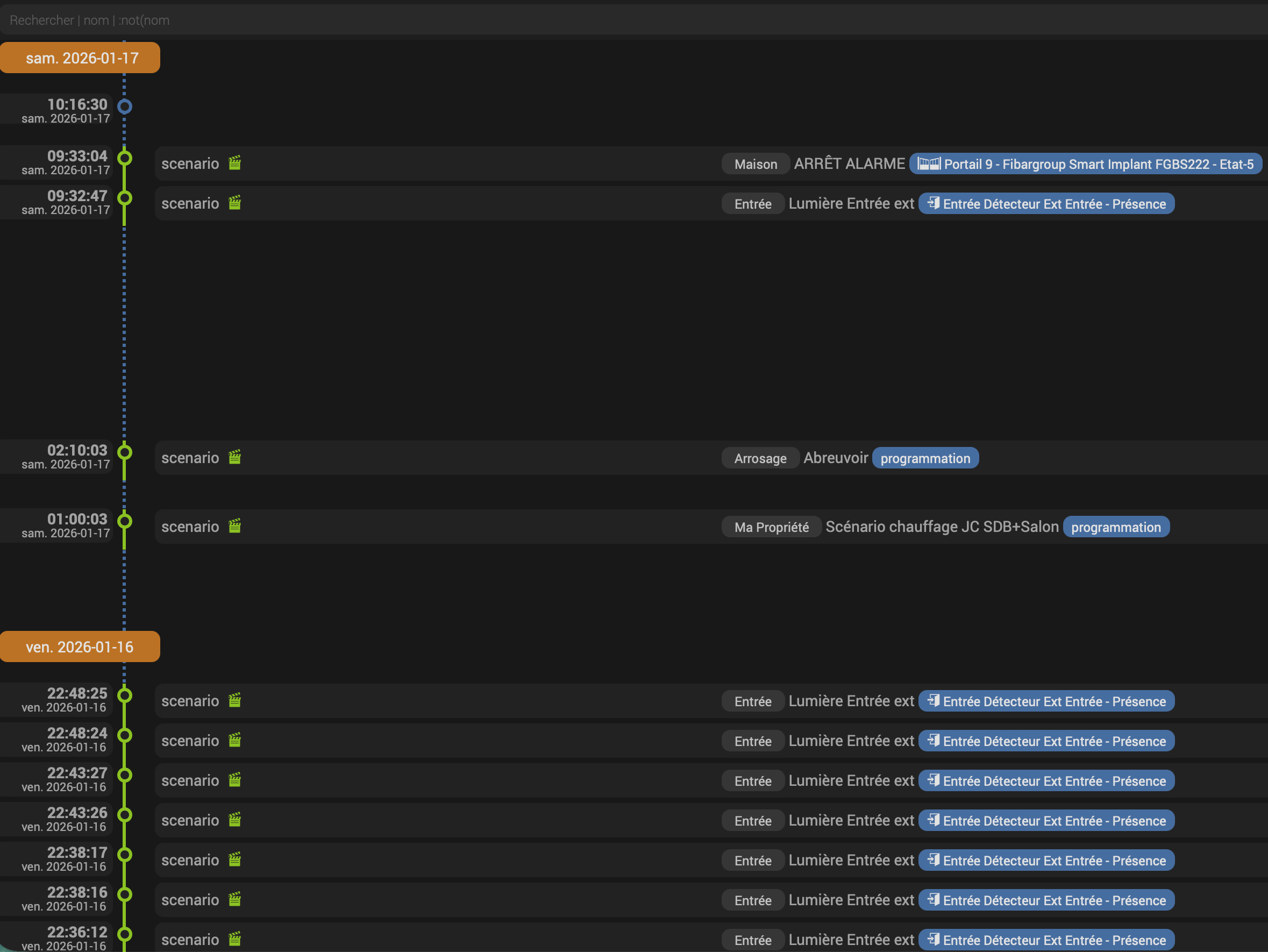
Task: Click the clapperboard icon in 02:10:03 scenario row
Action: tap(234, 458)
